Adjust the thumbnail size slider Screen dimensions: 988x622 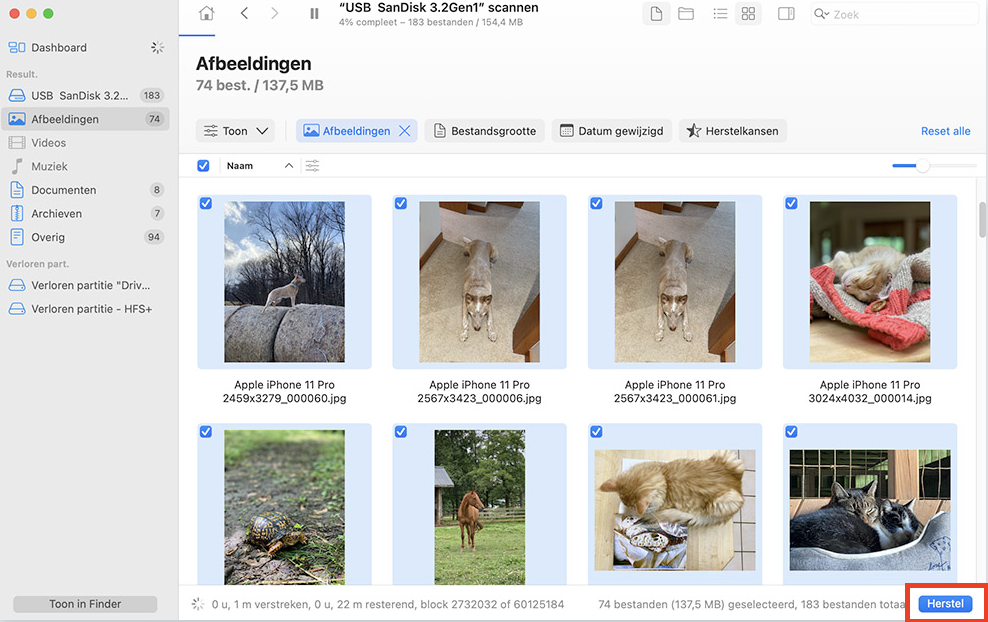point(923,166)
